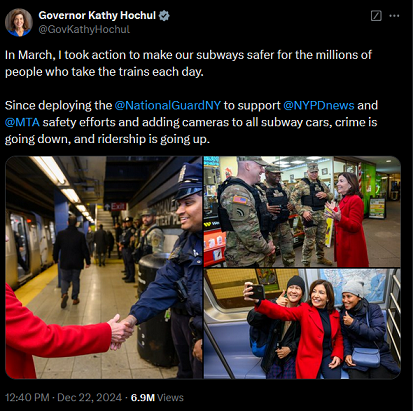Open the photo with National Guard soldiers
Image resolution: width=413 pixels, height=411 pixels.
pyautogui.click(x=302, y=211)
